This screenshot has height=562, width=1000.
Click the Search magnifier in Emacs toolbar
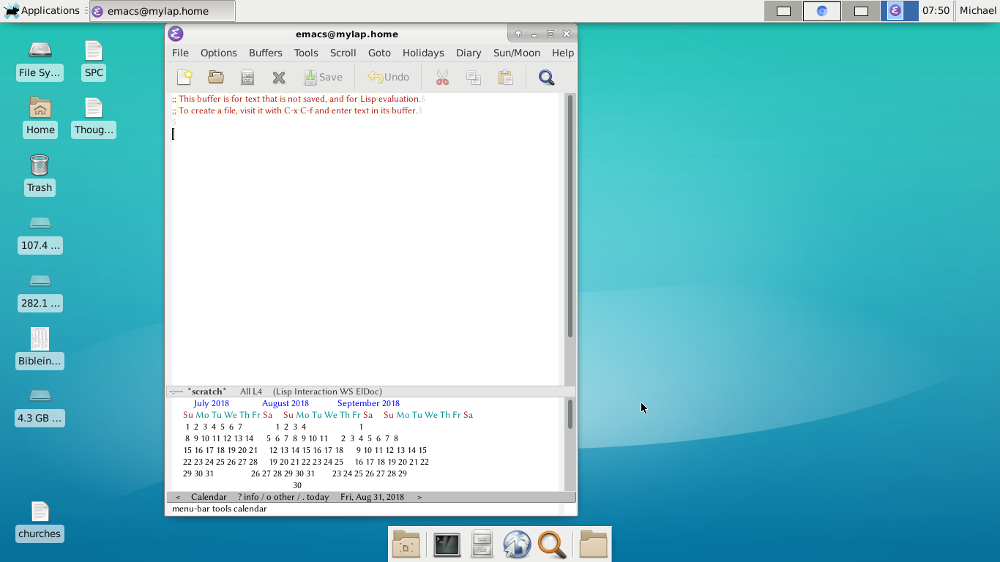pos(546,77)
